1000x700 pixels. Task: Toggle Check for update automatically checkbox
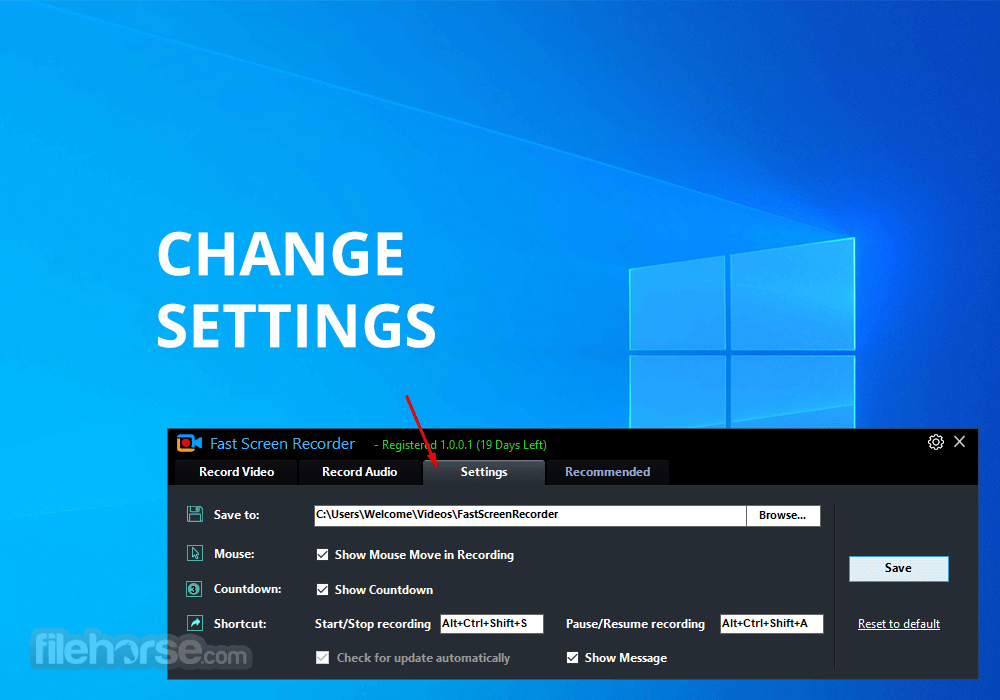click(x=322, y=657)
